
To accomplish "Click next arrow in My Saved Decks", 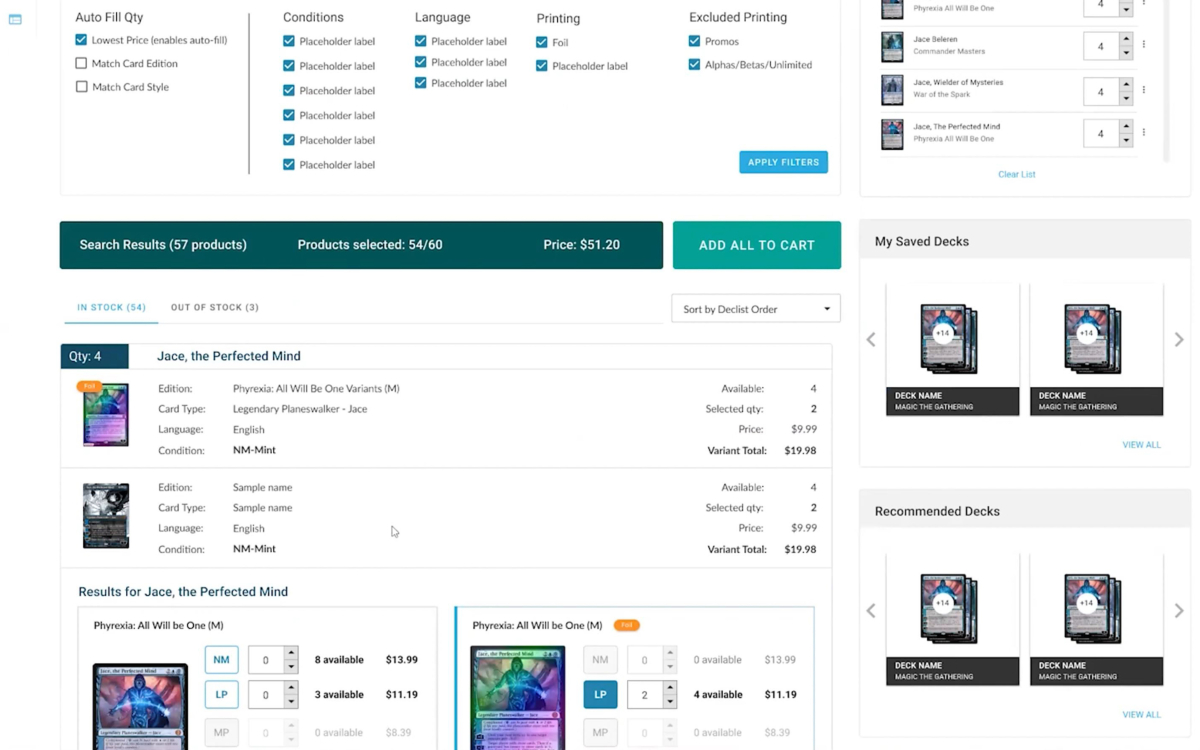I will point(1179,340).
